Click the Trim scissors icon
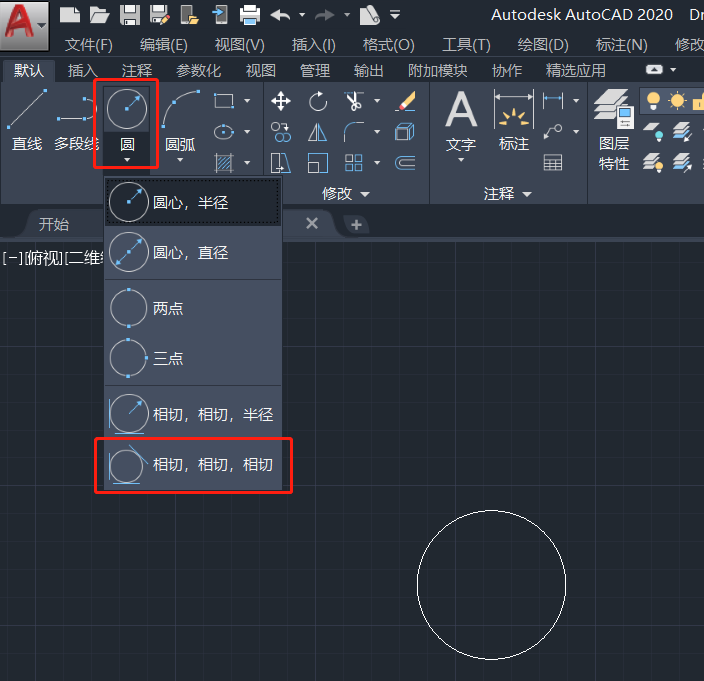 click(353, 101)
